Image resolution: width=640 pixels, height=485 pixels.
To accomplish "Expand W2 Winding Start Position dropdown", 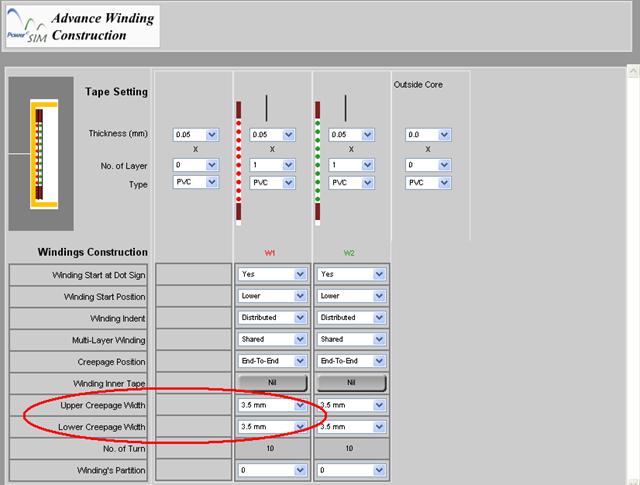I will point(351,296).
